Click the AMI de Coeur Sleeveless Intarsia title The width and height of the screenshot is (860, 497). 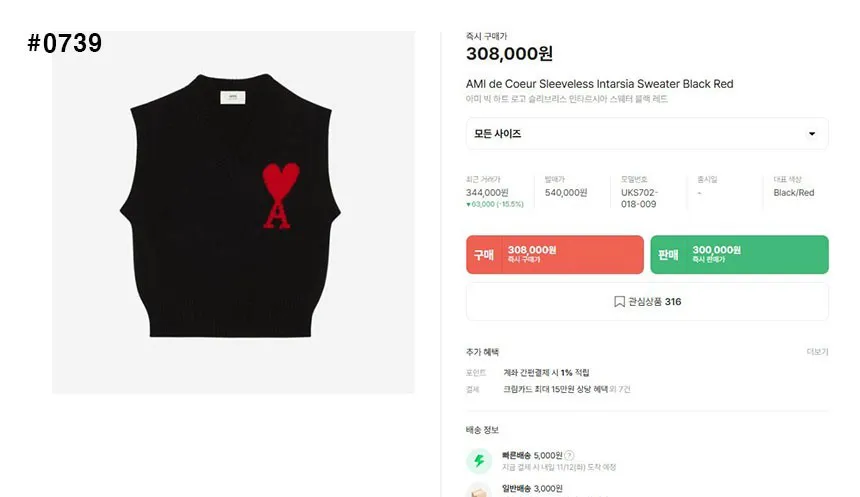(599, 84)
